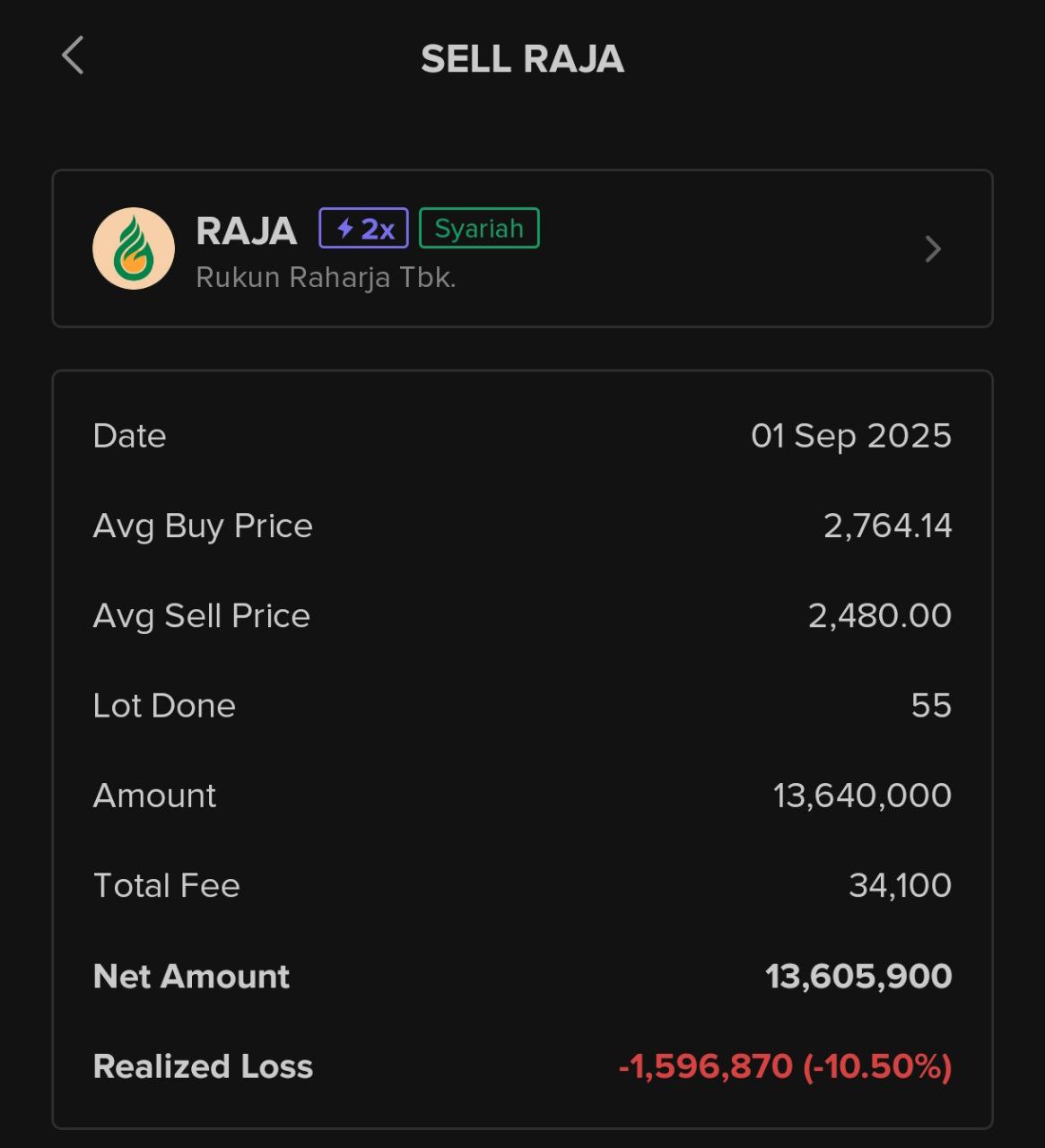Tap the Avg Sell Price value 2,480.00
The width and height of the screenshot is (1045, 1148).
(x=879, y=616)
